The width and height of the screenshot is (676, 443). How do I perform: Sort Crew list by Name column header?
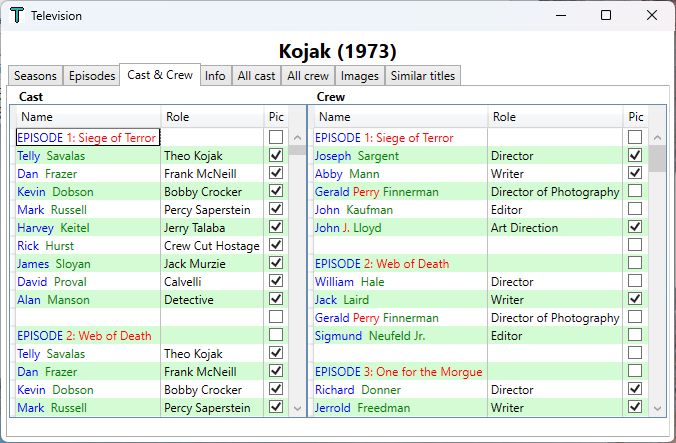(x=401, y=117)
